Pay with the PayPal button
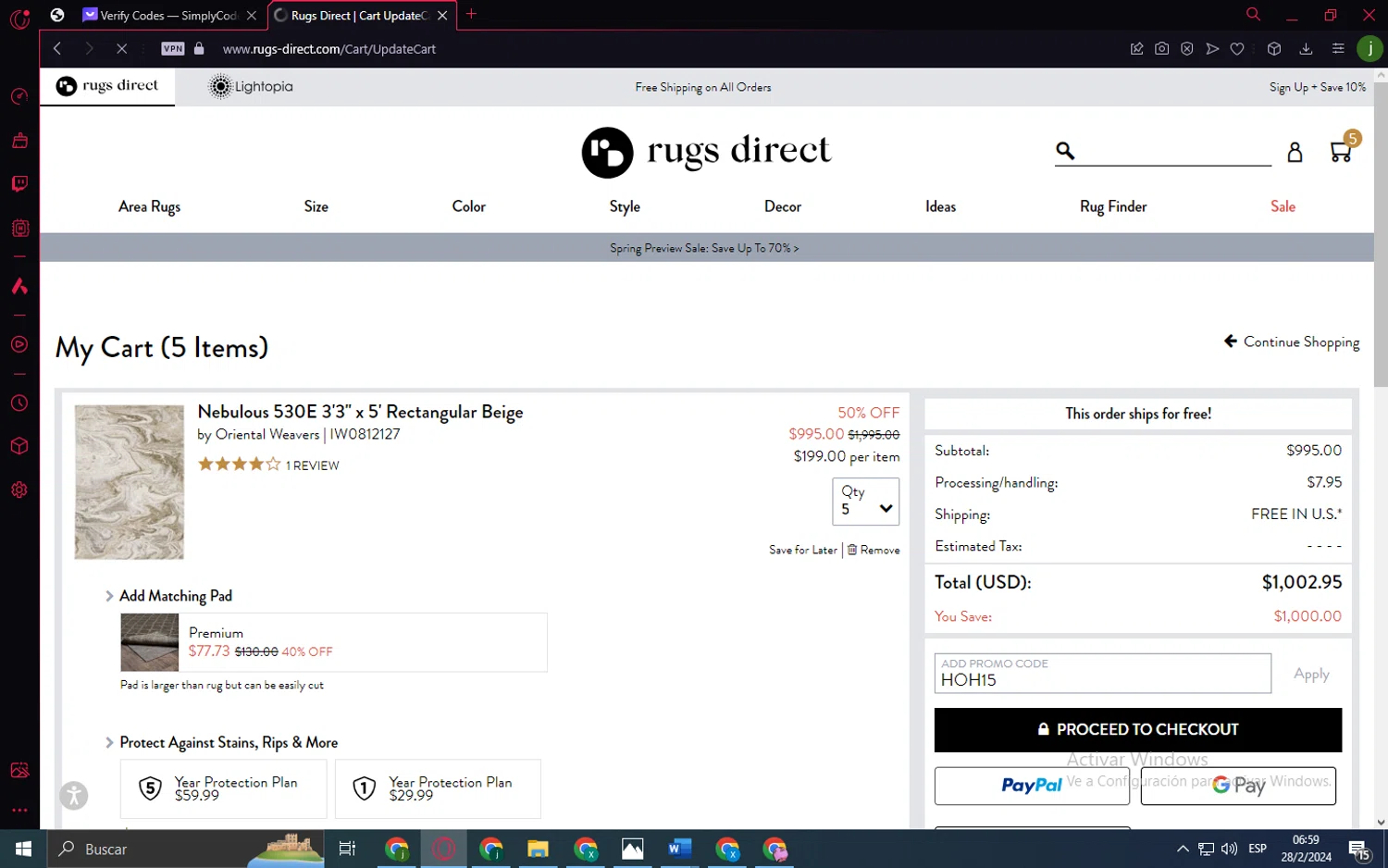Screen dimensions: 1388x868 click(1032, 786)
